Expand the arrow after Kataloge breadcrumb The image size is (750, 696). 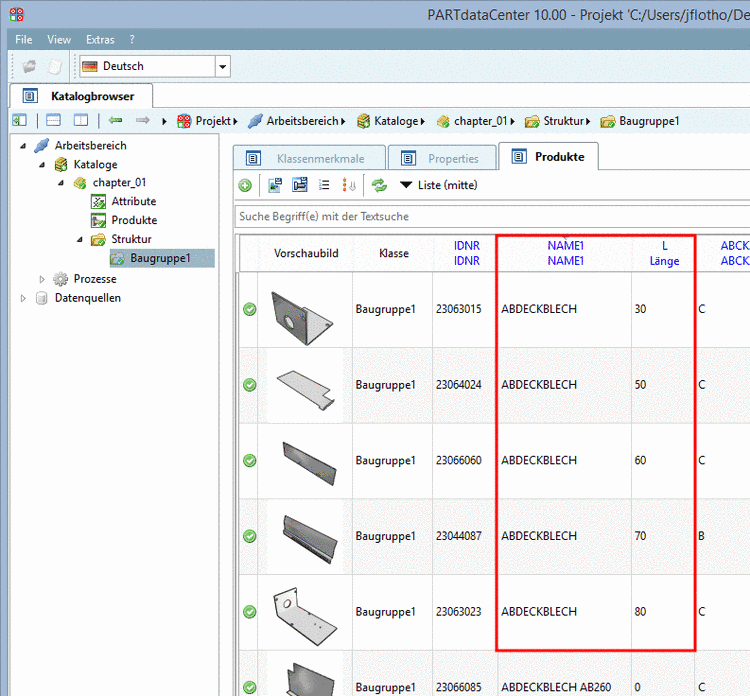423,122
